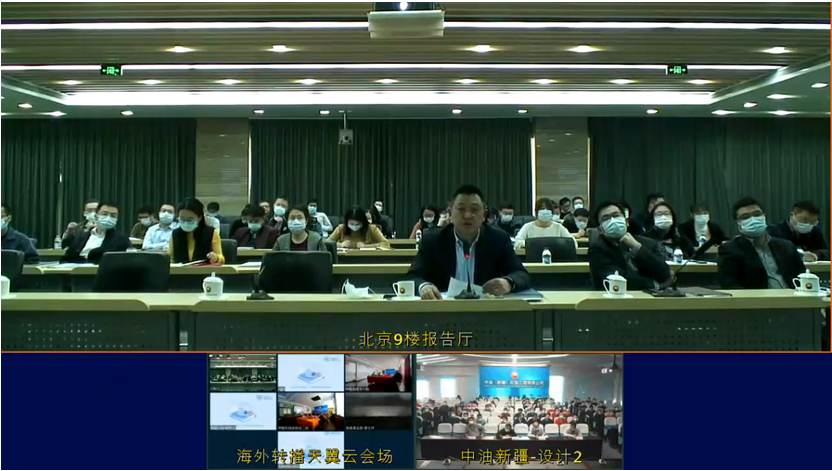Select top-left tile in the mosaic thumbnail

click(242, 372)
